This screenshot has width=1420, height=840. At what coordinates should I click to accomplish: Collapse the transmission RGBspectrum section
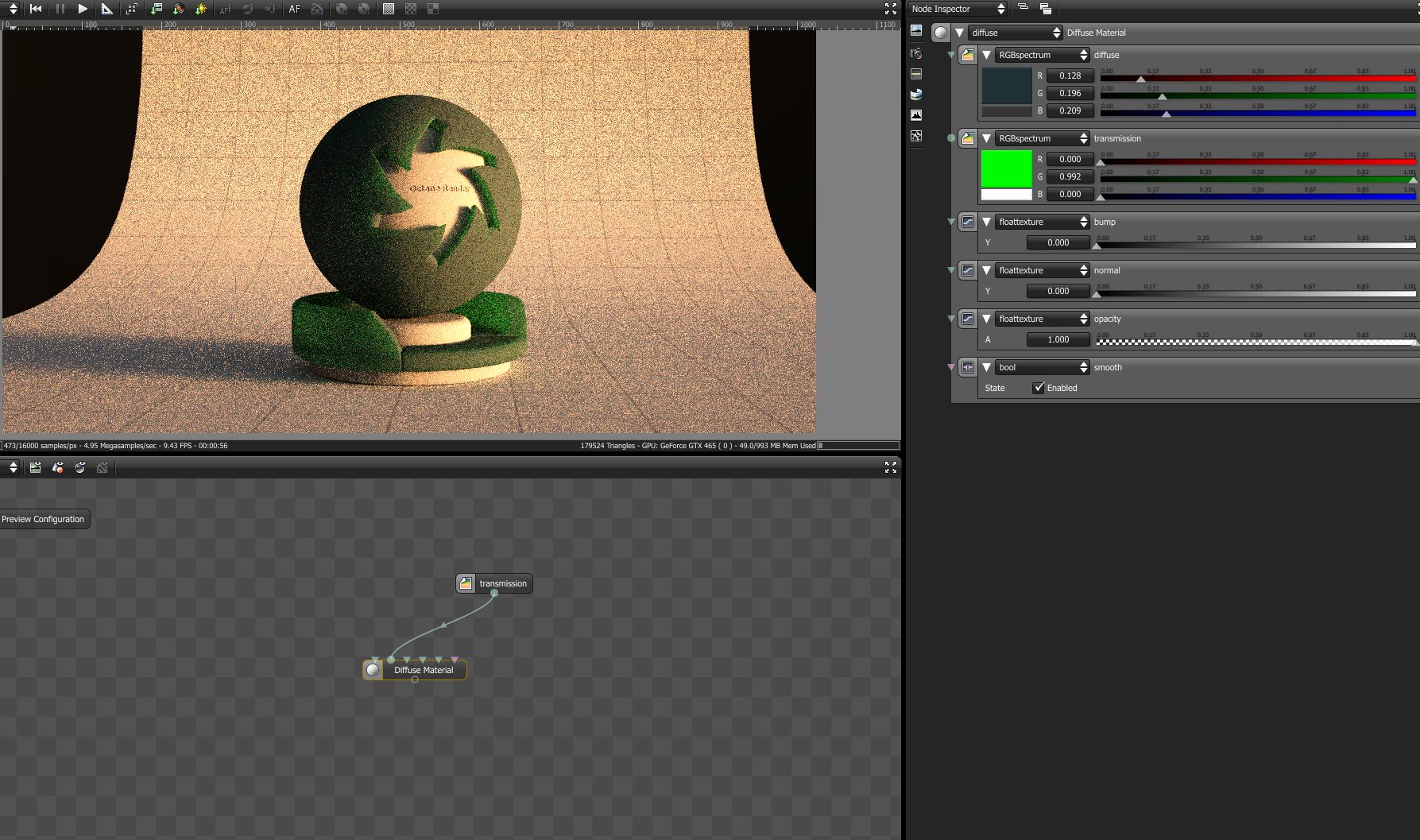tap(986, 138)
